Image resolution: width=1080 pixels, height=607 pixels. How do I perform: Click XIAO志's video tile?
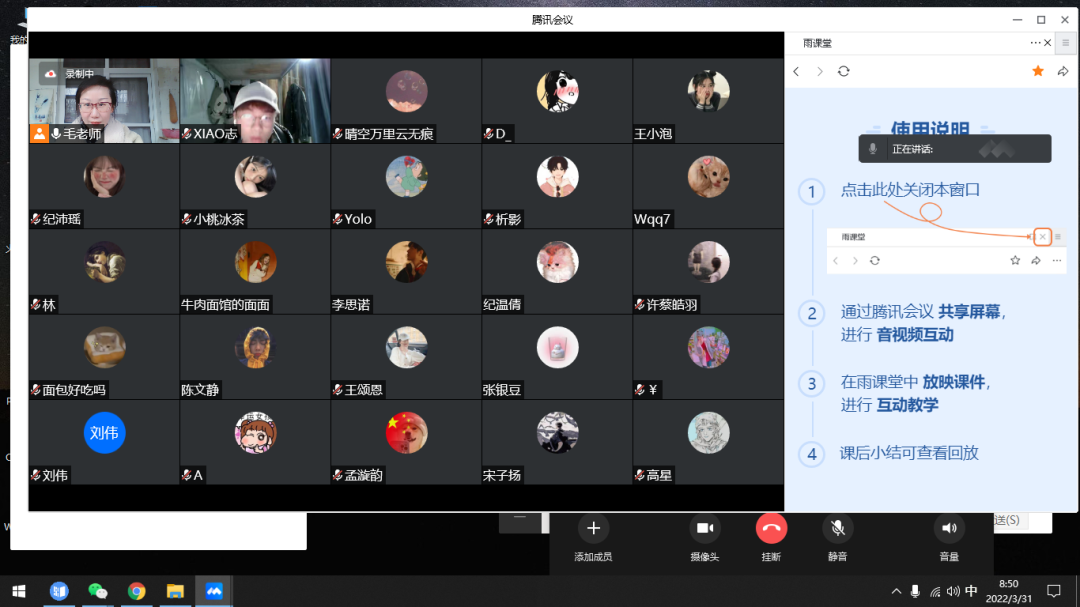click(x=255, y=101)
